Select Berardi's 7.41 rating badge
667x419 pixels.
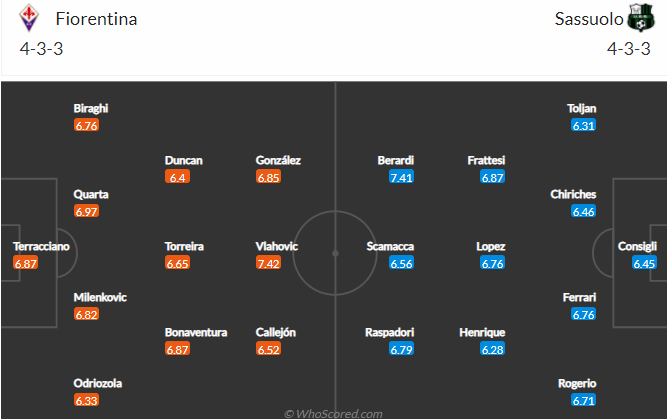tap(402, 177)
